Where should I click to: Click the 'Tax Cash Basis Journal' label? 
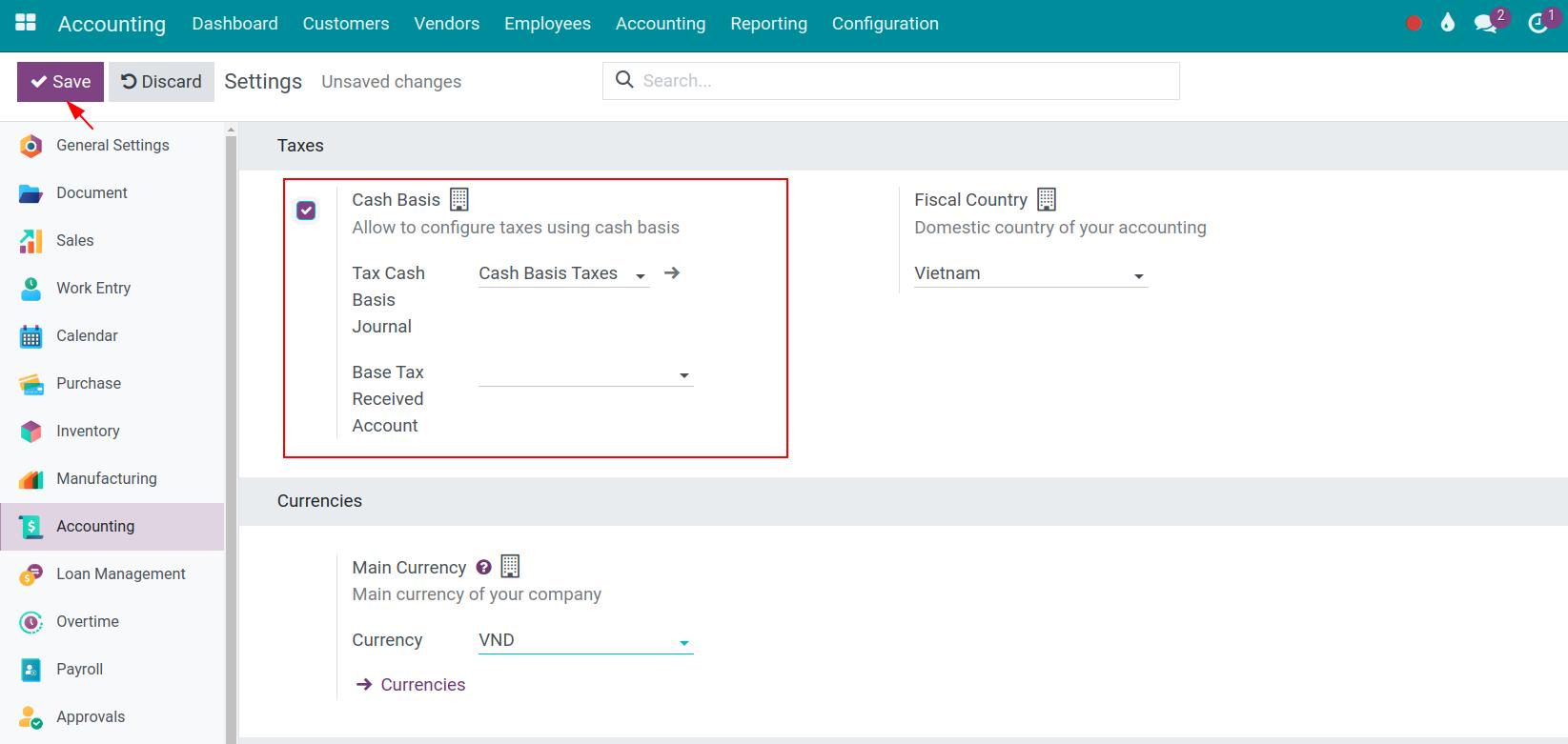[x=389, y=300]
